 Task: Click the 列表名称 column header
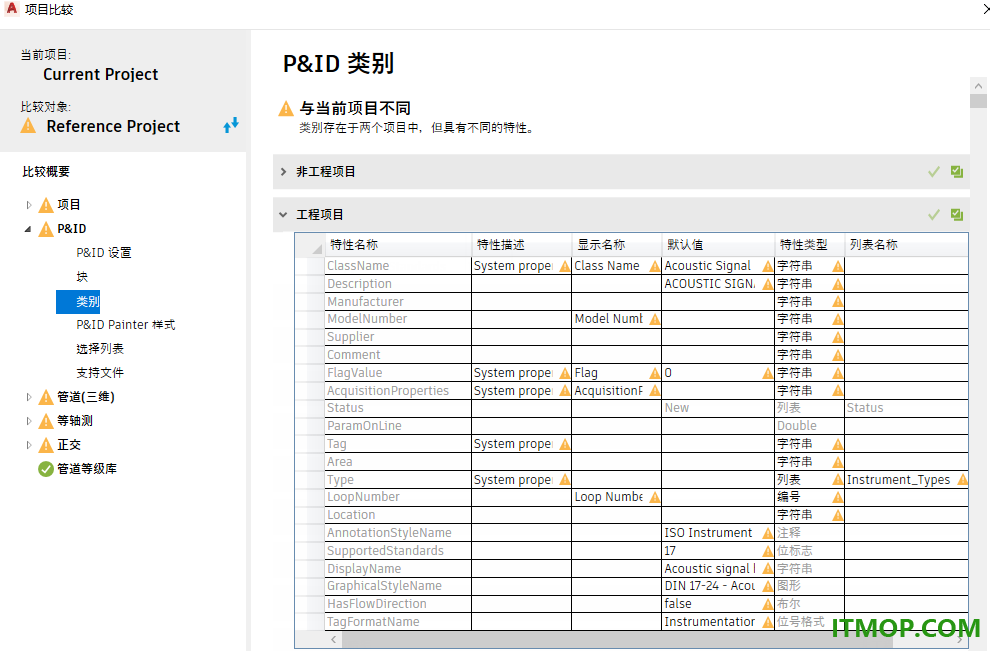tap(906, 245)
